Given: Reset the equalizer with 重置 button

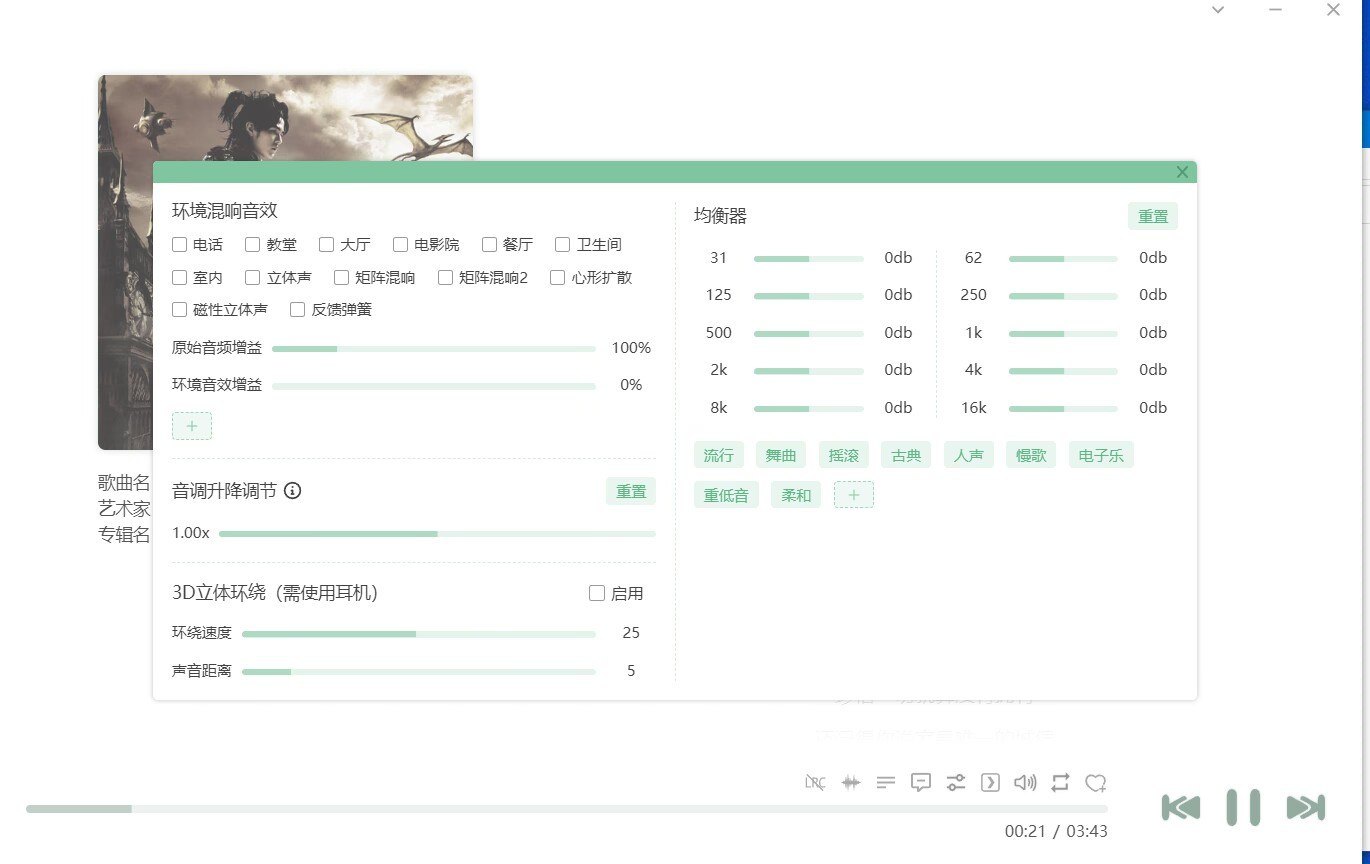Looking at the screenshot, I should 1152,217.
